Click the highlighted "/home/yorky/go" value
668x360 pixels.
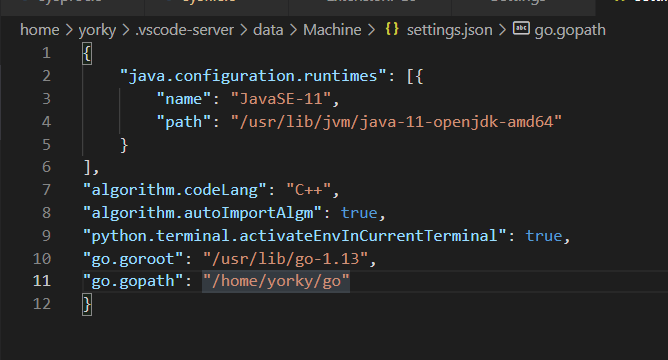point(276,281)
